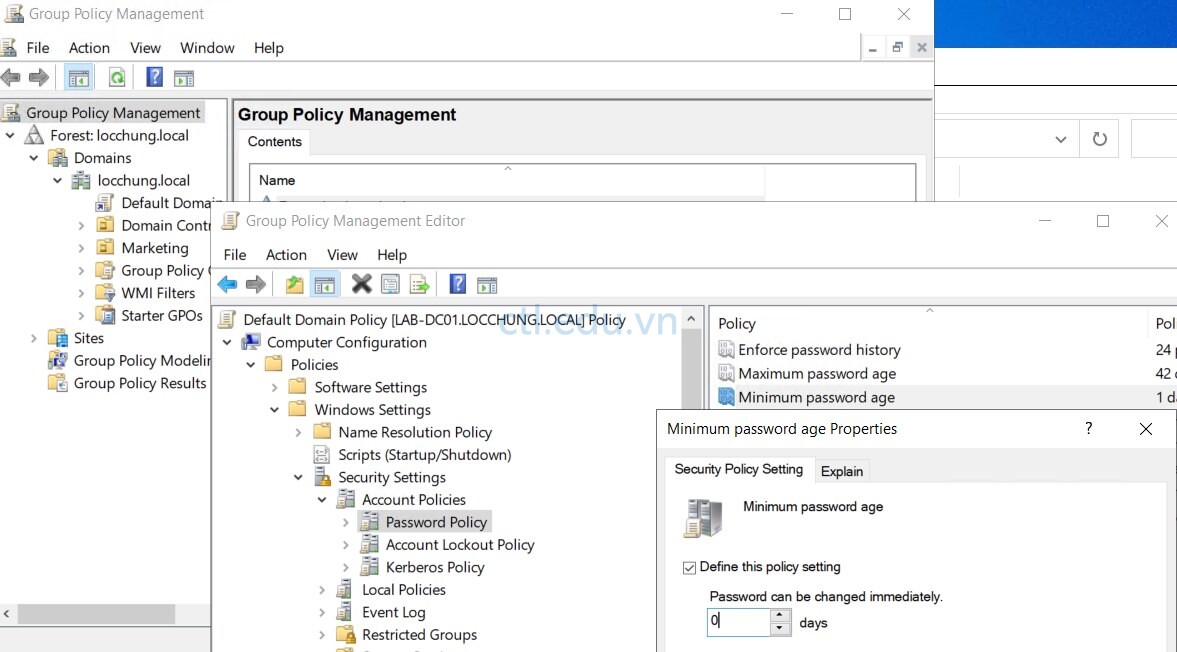Select the Kerberos Policy tree item
The width and height of the screenshot is (1177, 652).
435,567
